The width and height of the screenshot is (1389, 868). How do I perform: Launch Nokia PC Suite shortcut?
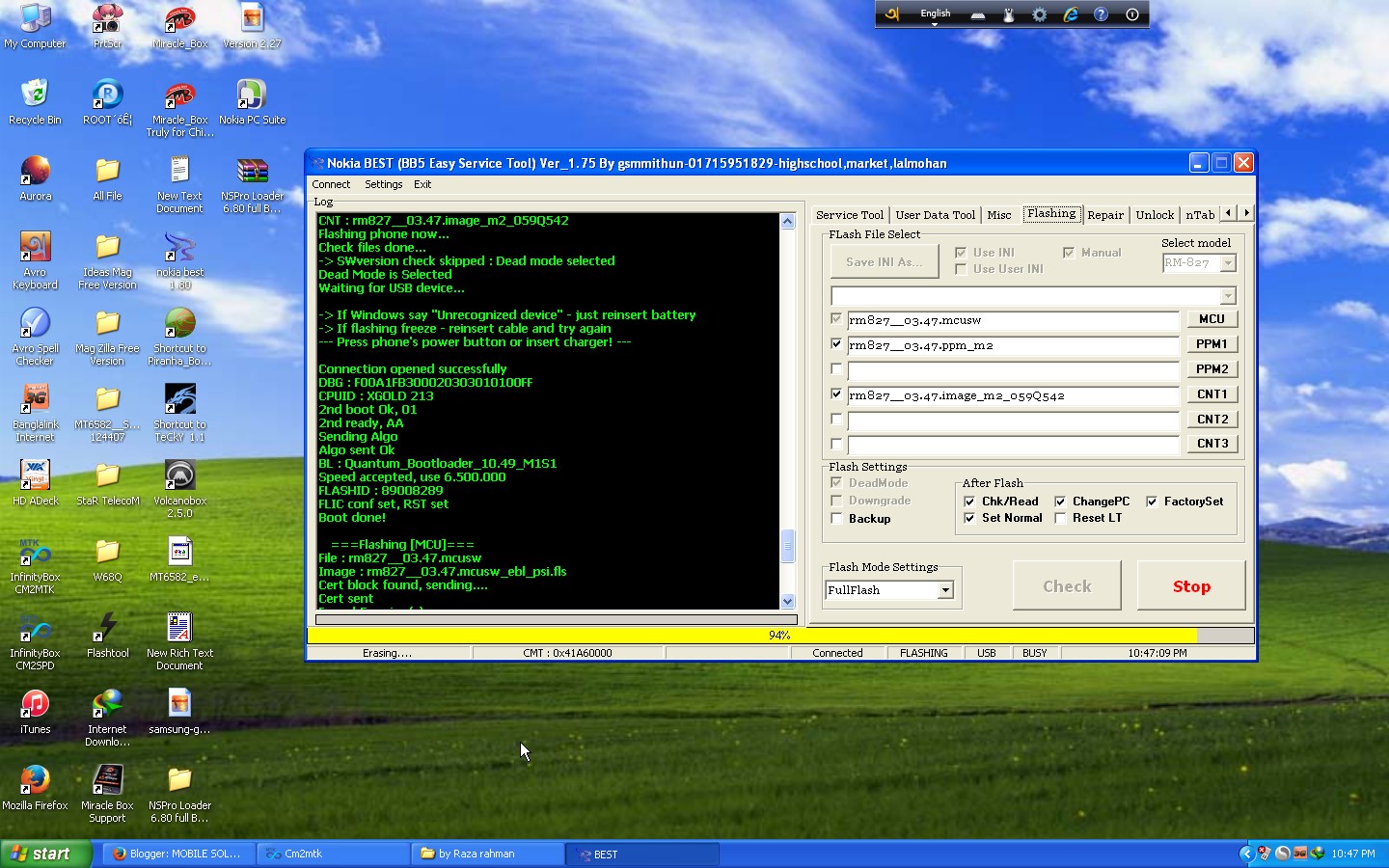(252, 102)
